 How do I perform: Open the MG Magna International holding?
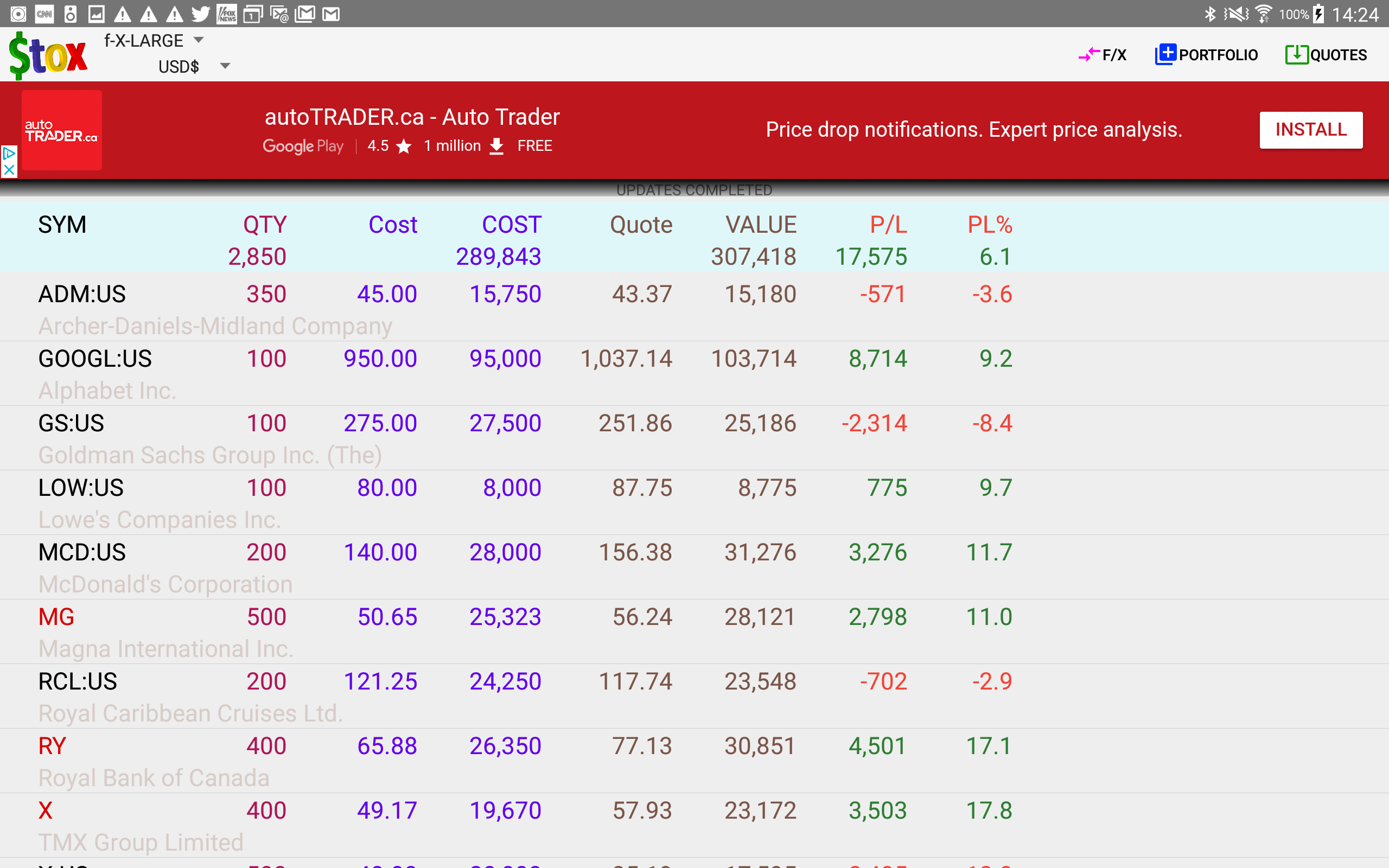pos(56,617)
